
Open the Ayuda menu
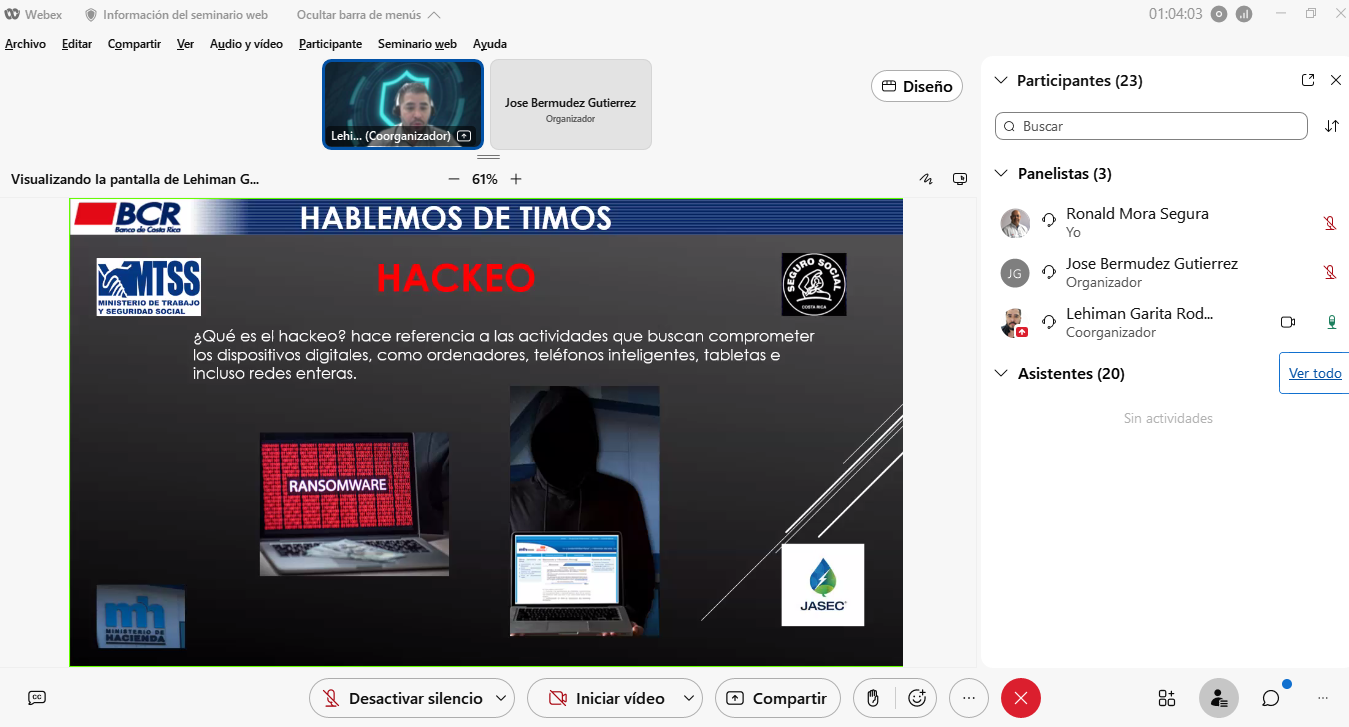click(x=490, y=44)
